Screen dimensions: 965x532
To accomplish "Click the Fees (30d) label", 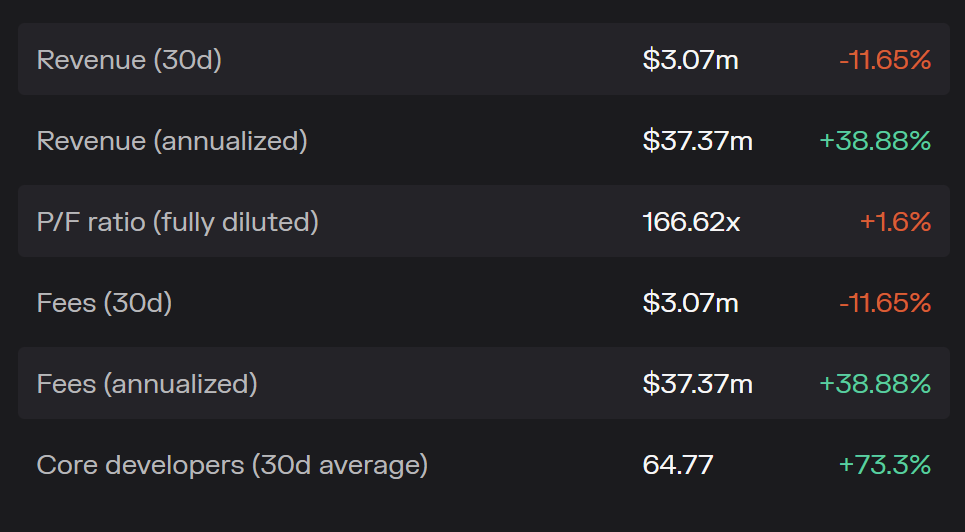I will (x=104, y=303).
